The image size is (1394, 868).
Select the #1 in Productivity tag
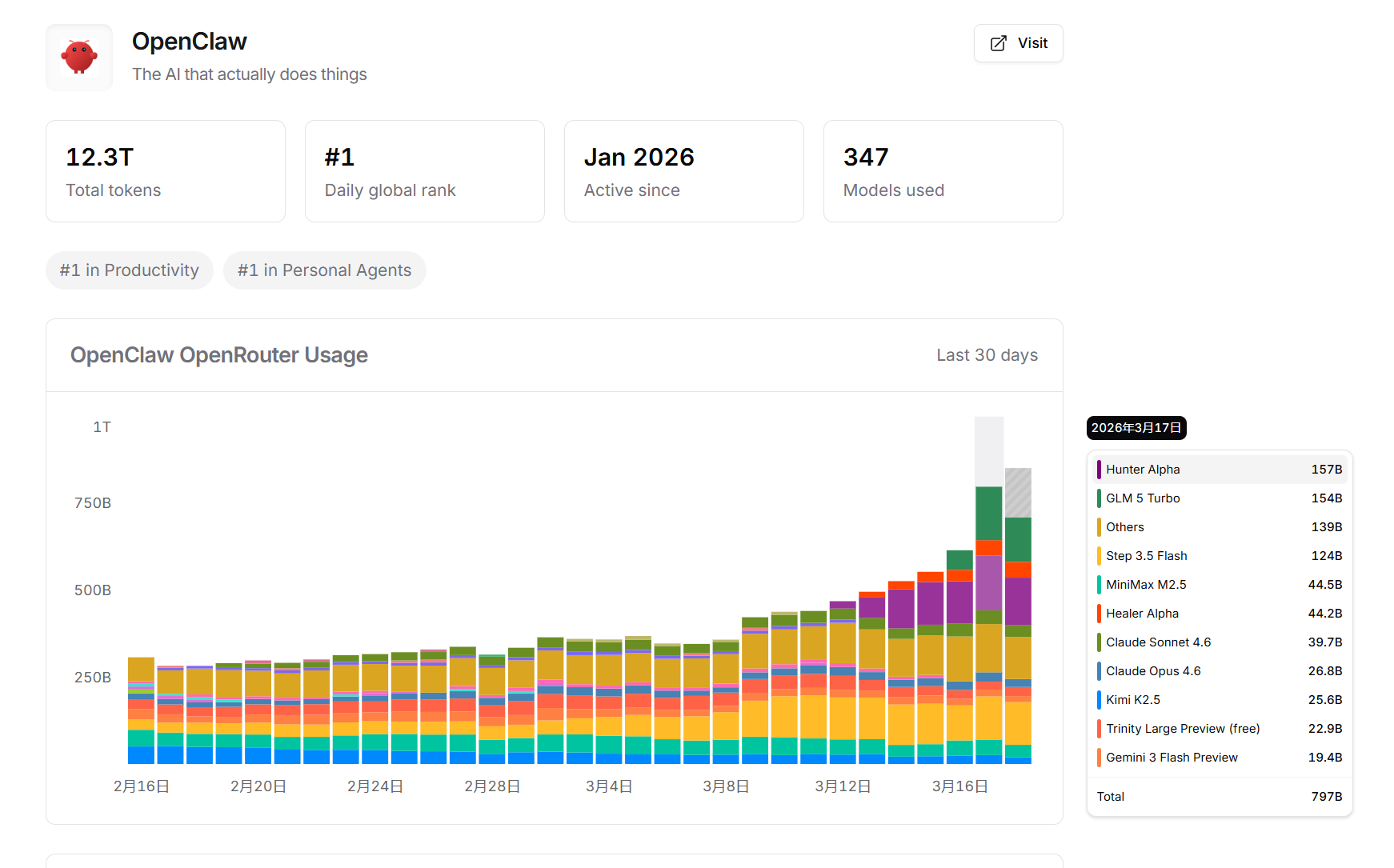[130, 270]
